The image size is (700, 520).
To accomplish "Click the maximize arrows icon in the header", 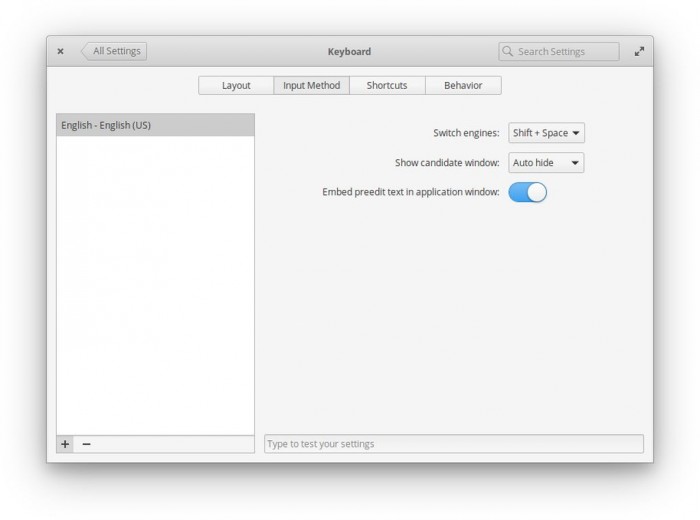I will (x=639, y=51).
